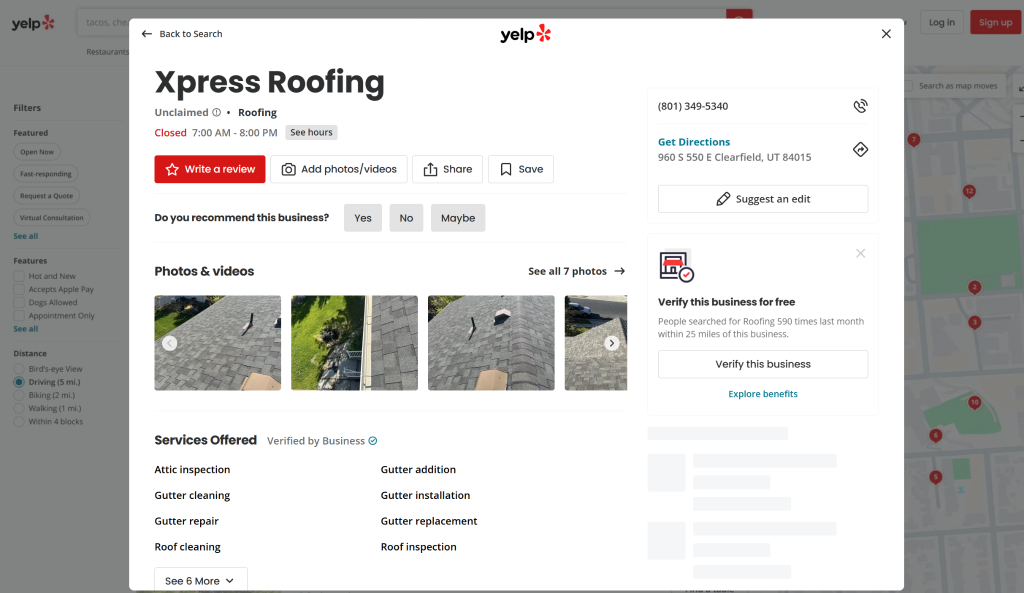Click the phone call icon beside the number
Image resolution: width=1024 pixels, height=593 pixels.
click(860, 106)
